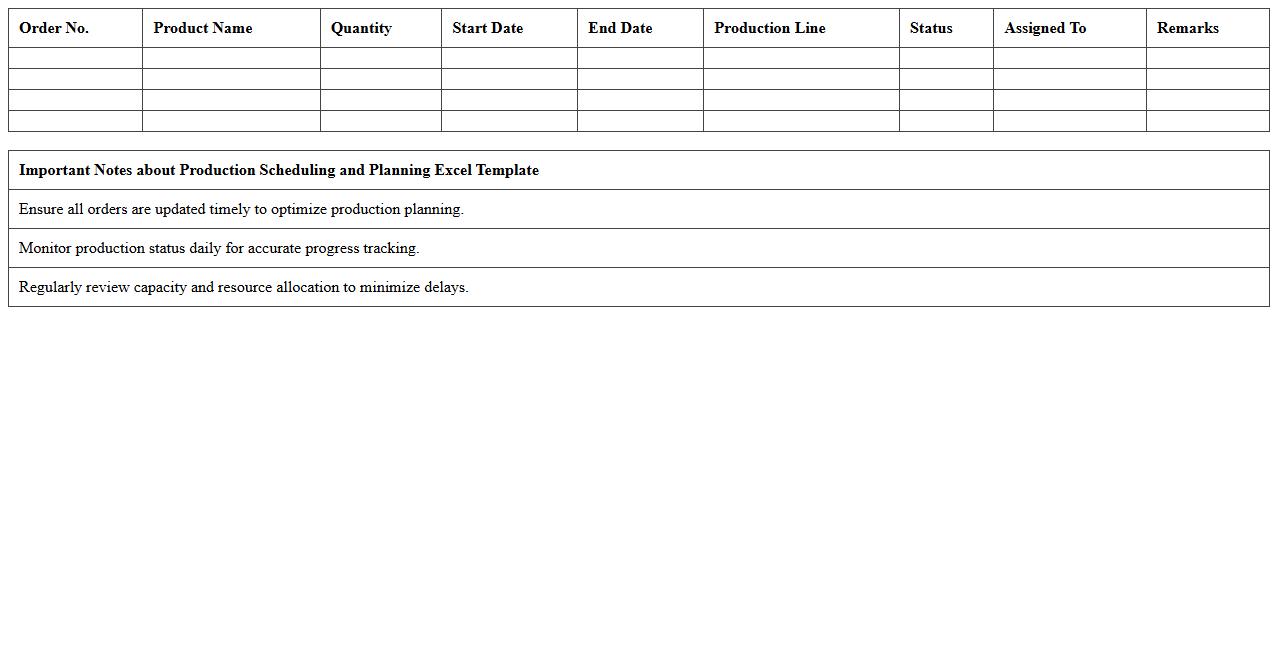Image resolution: width=1278 pixels, height=650 pixels.
Task: Click the first empty Status cell
Action: [945, 57]
